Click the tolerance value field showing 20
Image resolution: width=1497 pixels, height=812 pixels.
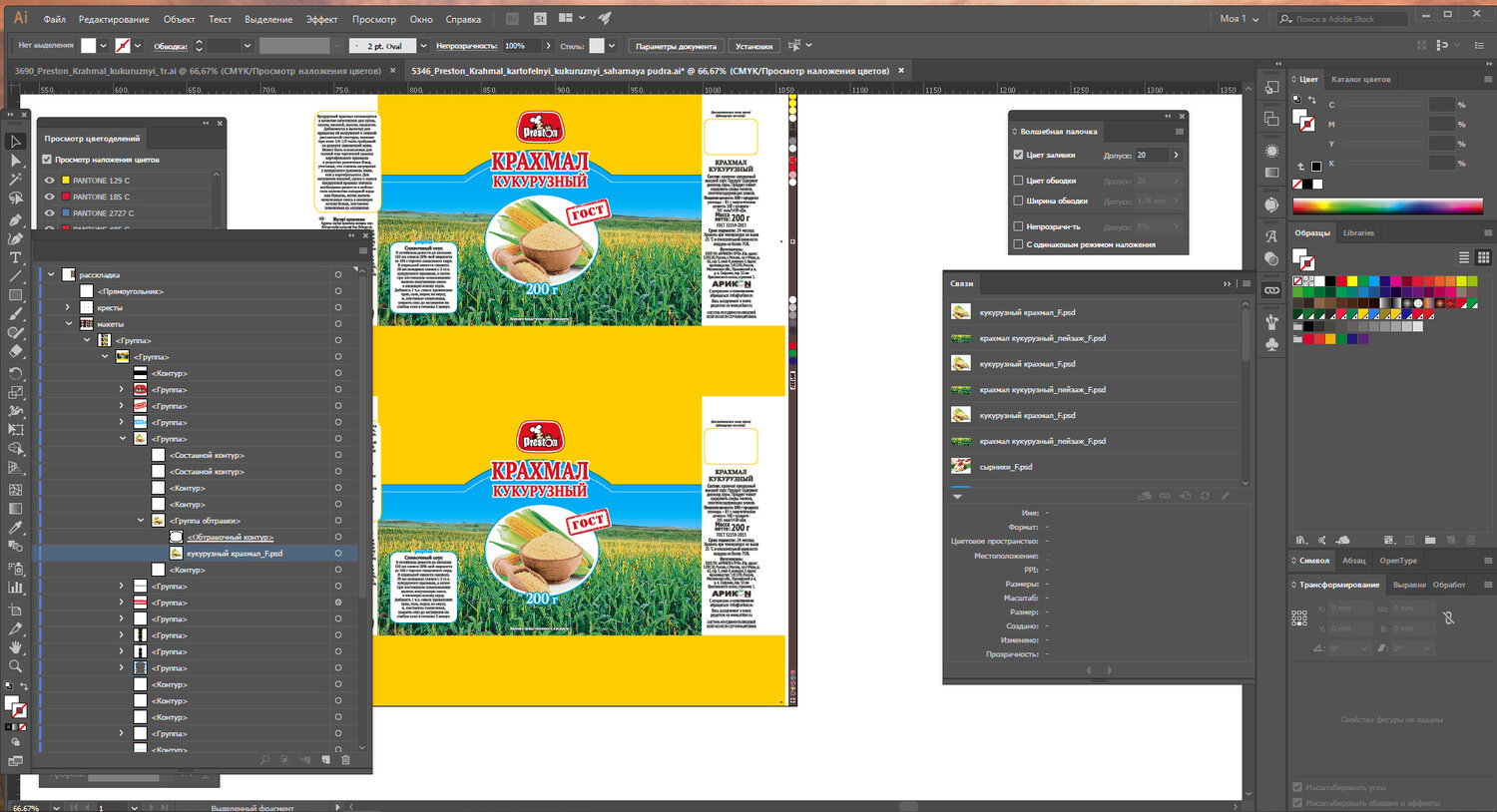1150,155
